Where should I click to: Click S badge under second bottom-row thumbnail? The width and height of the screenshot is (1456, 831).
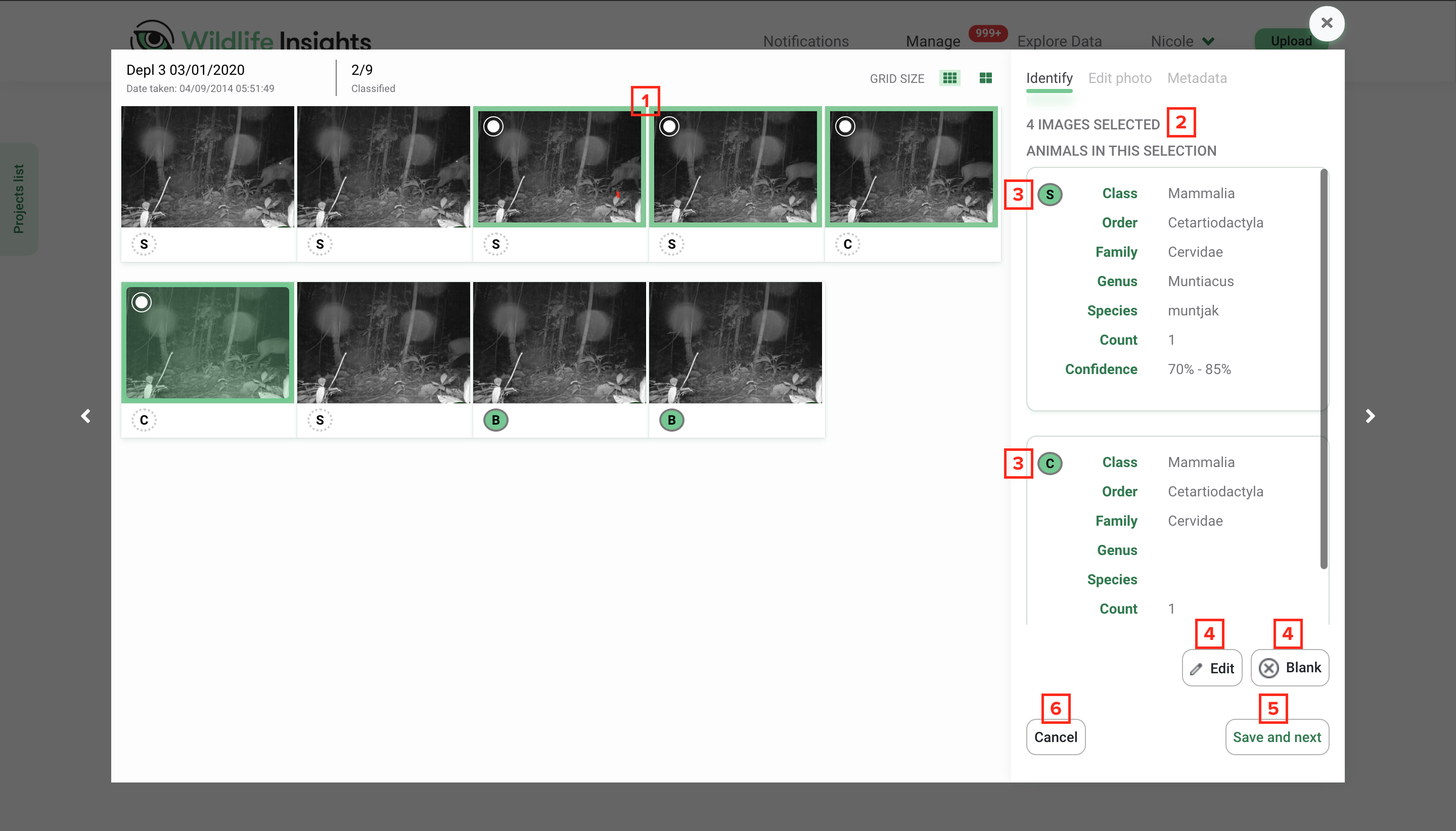[320, 420]
